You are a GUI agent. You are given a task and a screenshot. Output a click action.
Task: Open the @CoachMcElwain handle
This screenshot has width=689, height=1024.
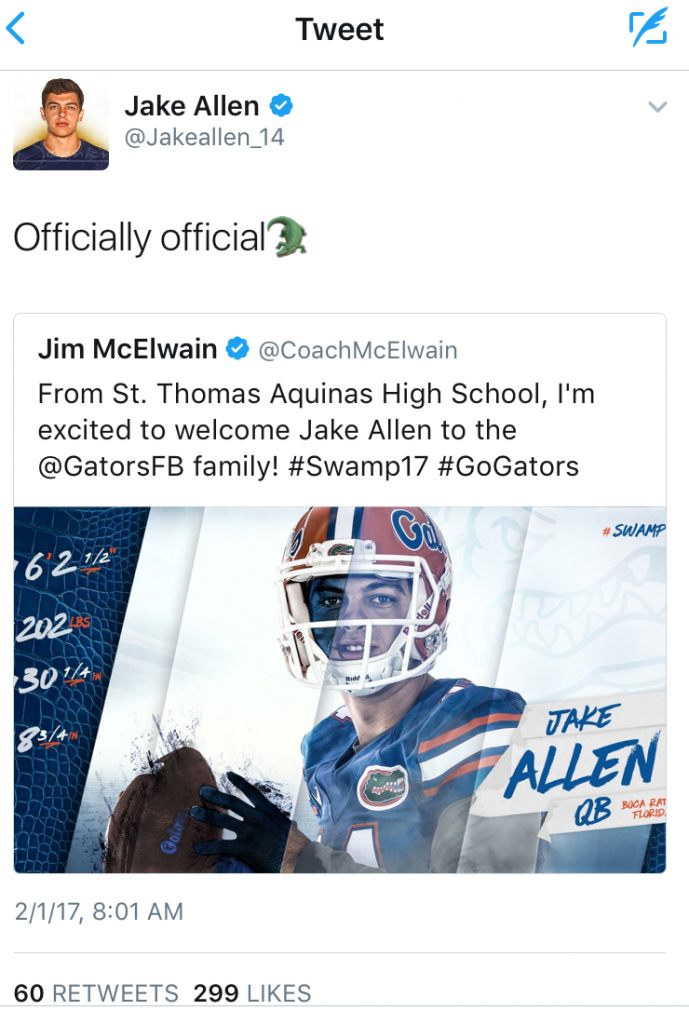(x=358, y=350)
